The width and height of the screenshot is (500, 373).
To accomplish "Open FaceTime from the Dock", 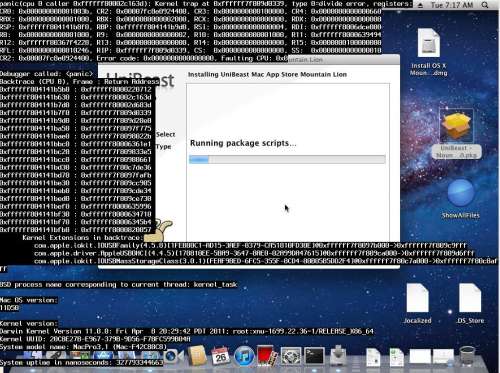I will tap(174, 357).
